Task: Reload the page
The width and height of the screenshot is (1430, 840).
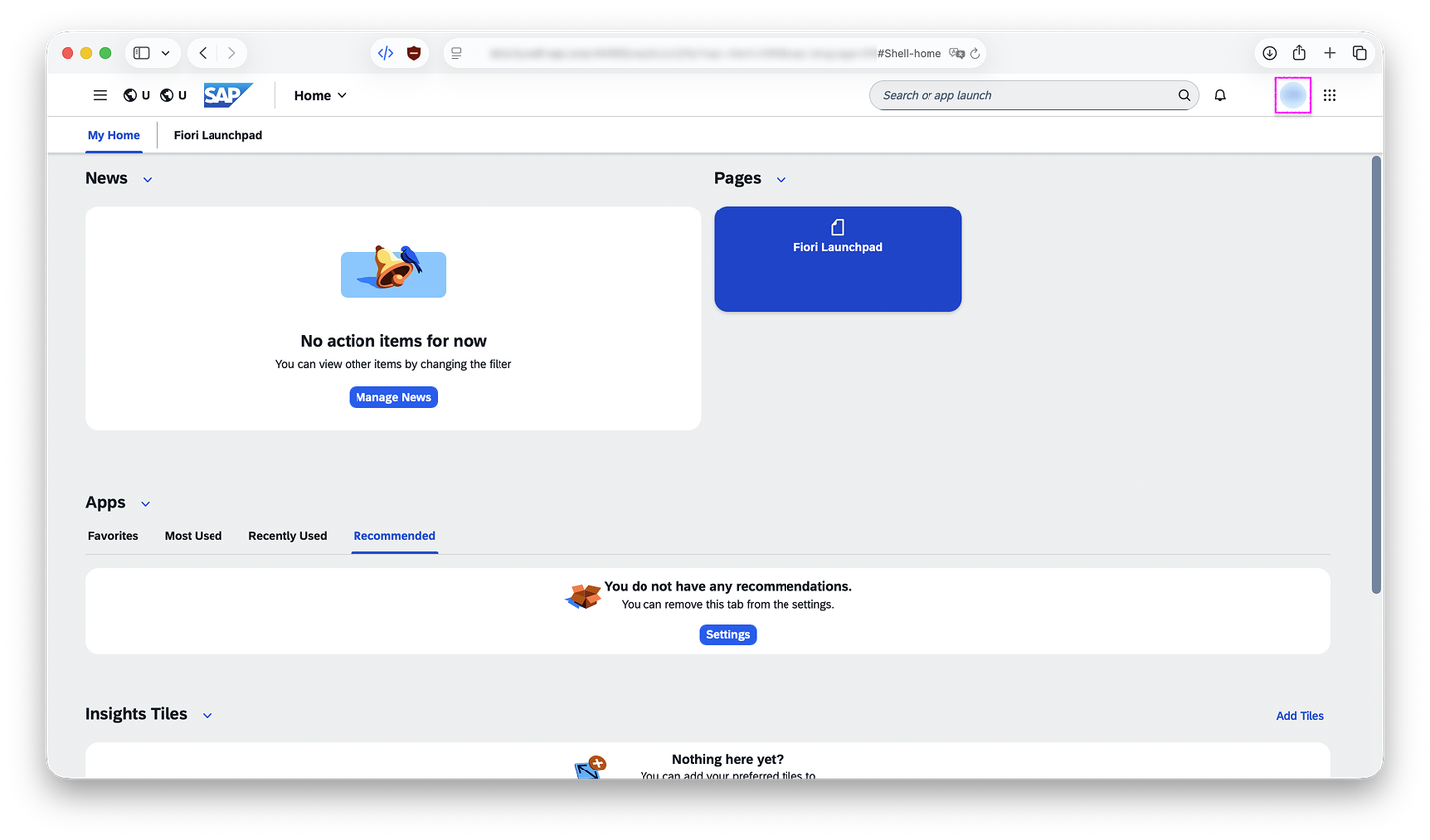Action: pos(975,53)
